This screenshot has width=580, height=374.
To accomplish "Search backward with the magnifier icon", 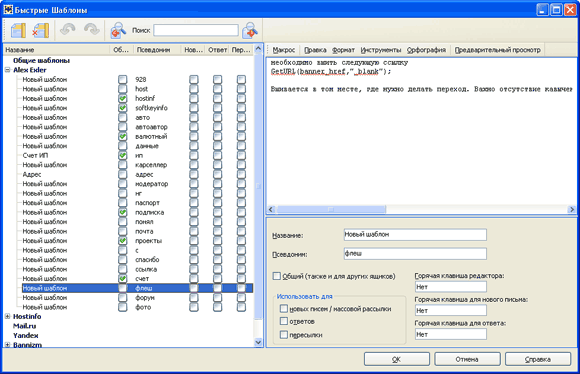I will coord(118,30).
